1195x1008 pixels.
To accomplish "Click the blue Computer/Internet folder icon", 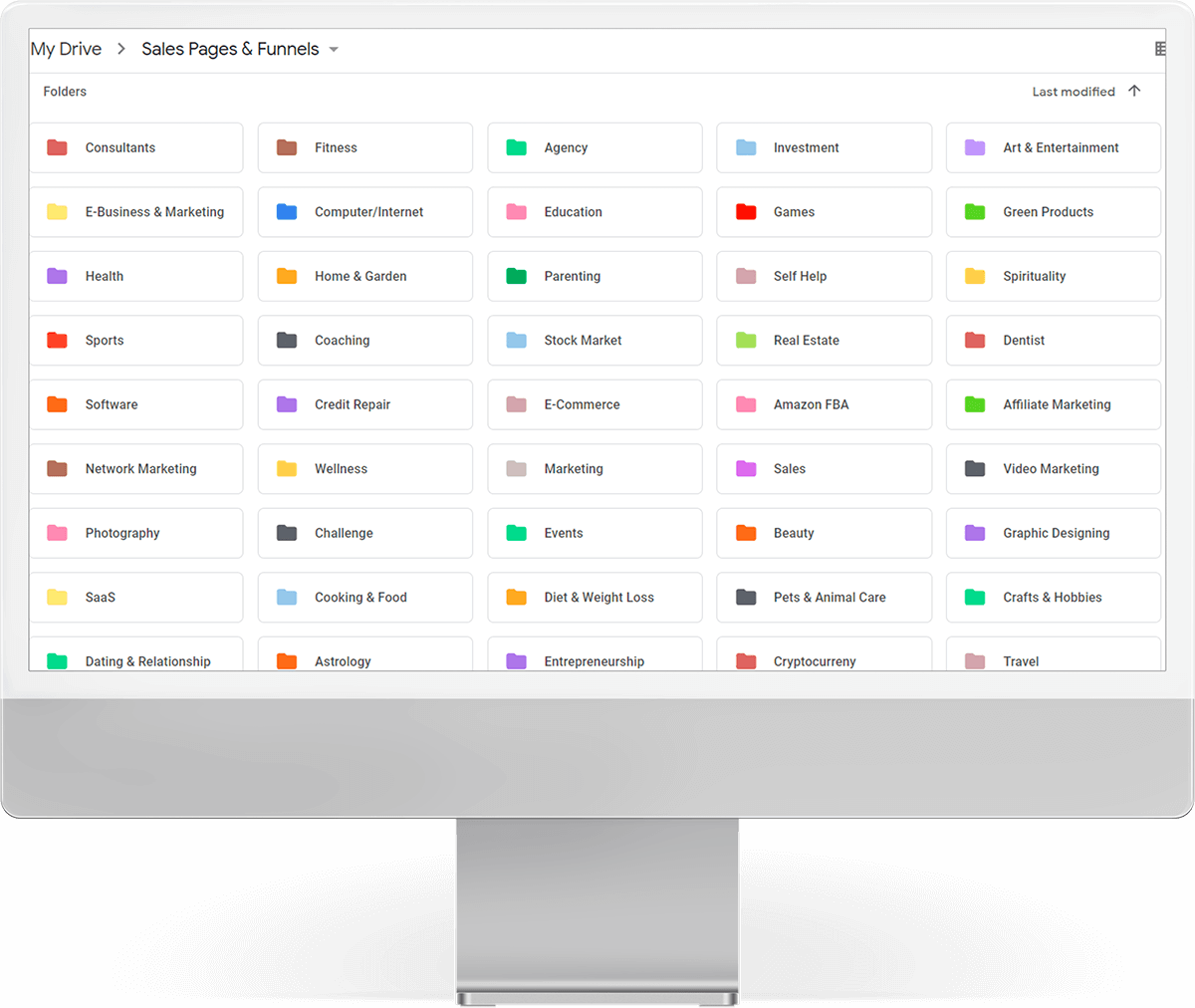I will tap(287, 212).
